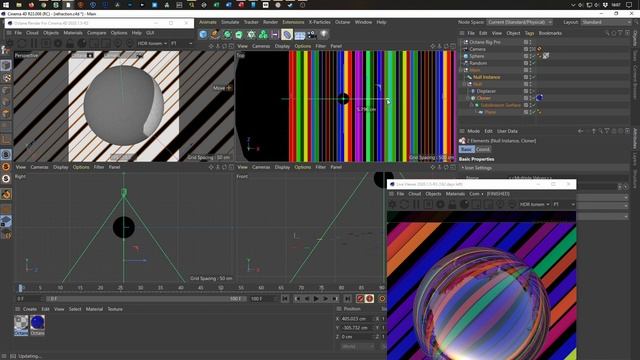Toggle the Plane object's enable checkmark
Image resolution: width=640 pixels, height=360 pixels.
tap(534, 112)
